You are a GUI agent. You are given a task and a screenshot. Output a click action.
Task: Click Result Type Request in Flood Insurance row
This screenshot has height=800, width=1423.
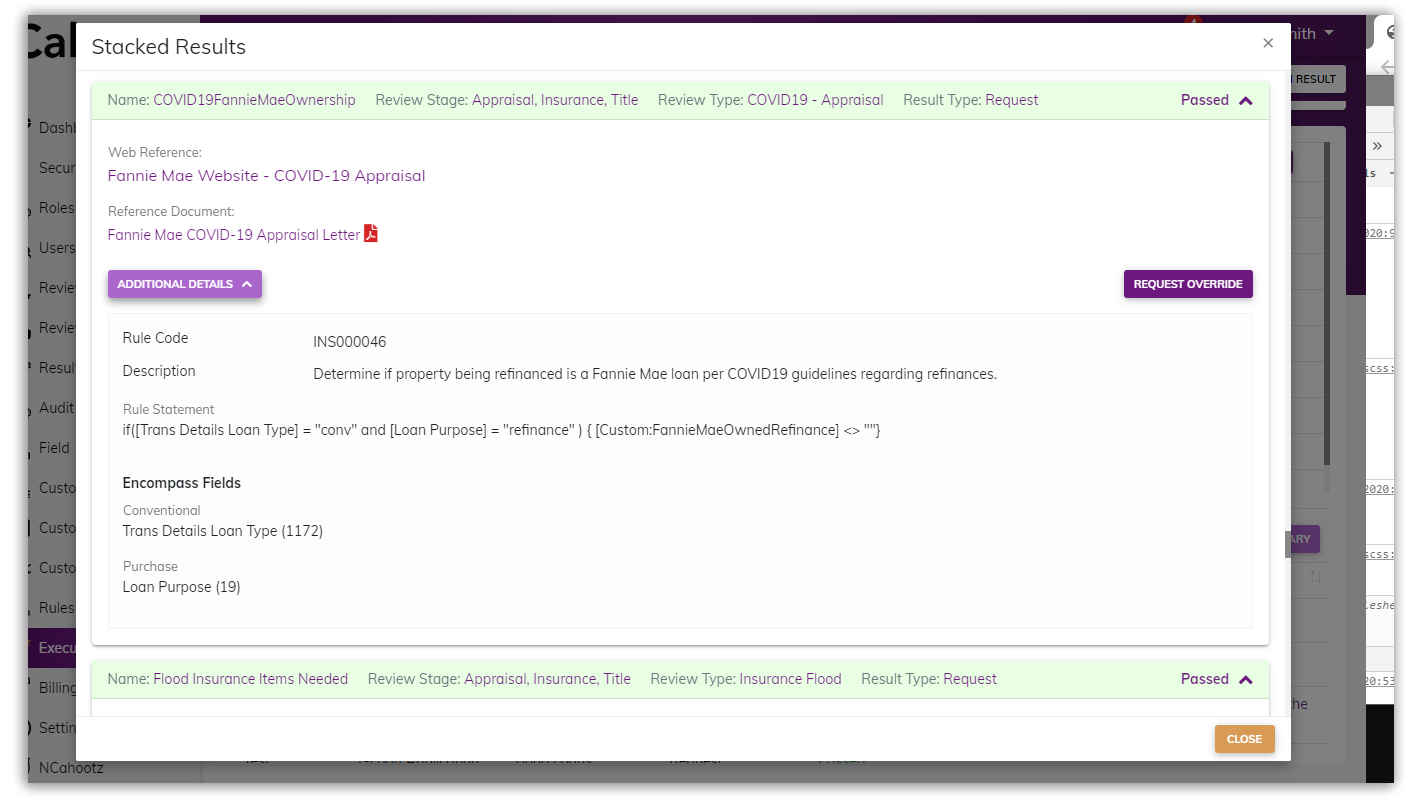970,679
